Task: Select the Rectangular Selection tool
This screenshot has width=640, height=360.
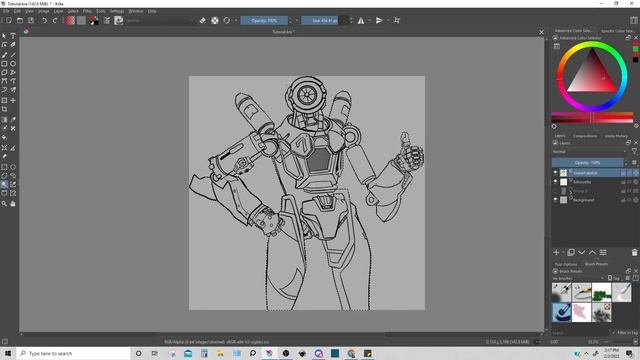Action: (4, 167)
